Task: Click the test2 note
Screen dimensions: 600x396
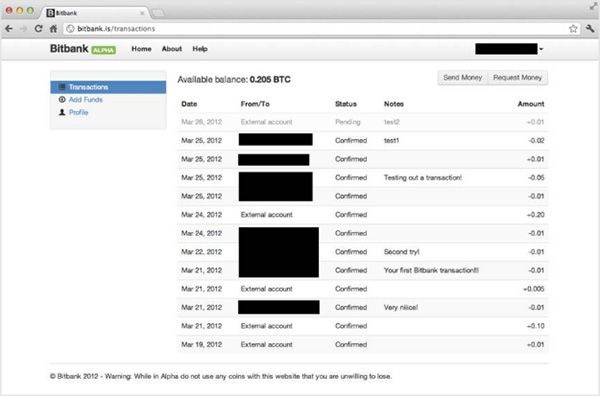Action: 391,122
